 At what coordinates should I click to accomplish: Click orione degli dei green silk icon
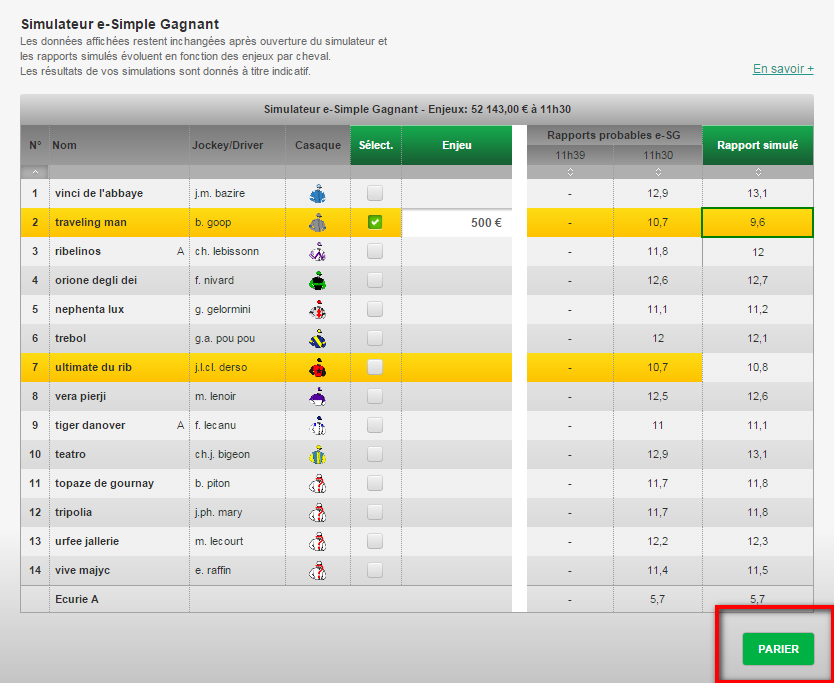(318, 280)
